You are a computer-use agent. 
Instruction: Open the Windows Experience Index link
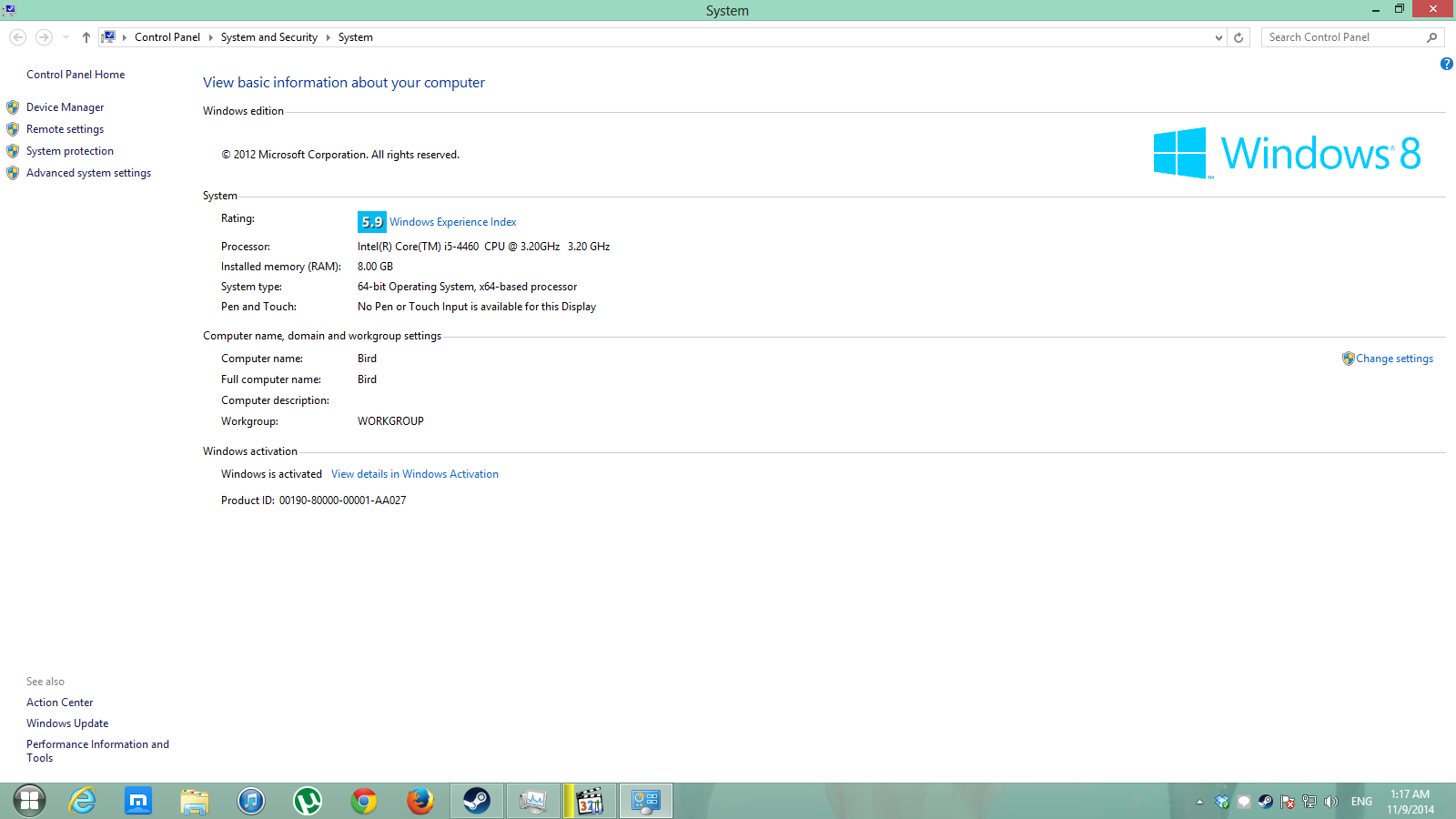click(x=453, y=222)
